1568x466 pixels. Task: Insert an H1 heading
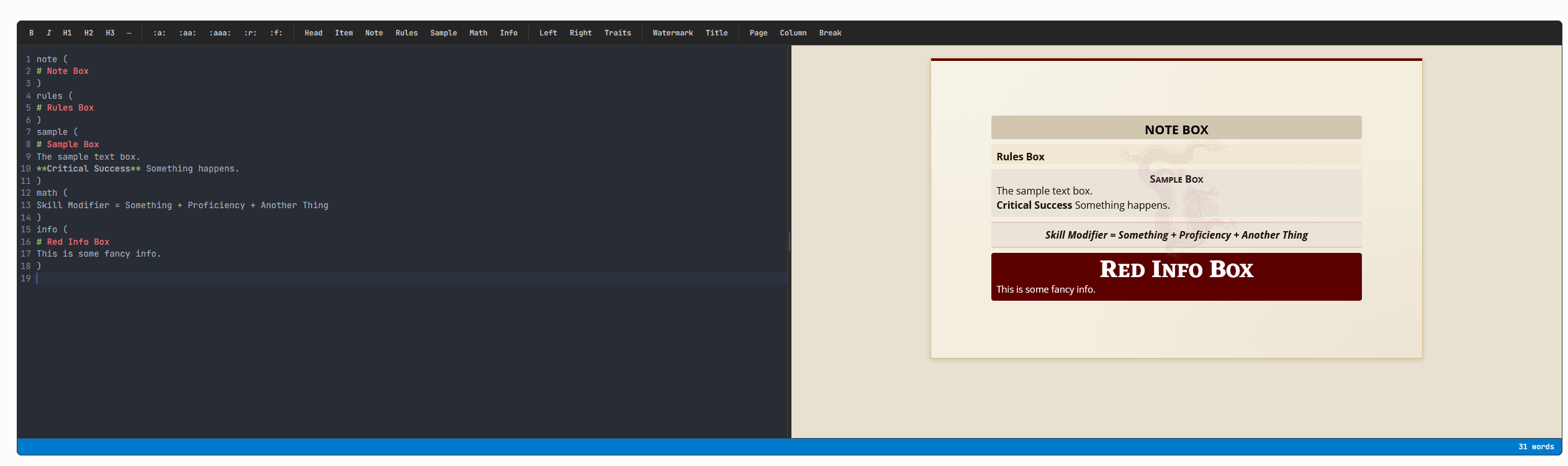click(x=67, y=33)
